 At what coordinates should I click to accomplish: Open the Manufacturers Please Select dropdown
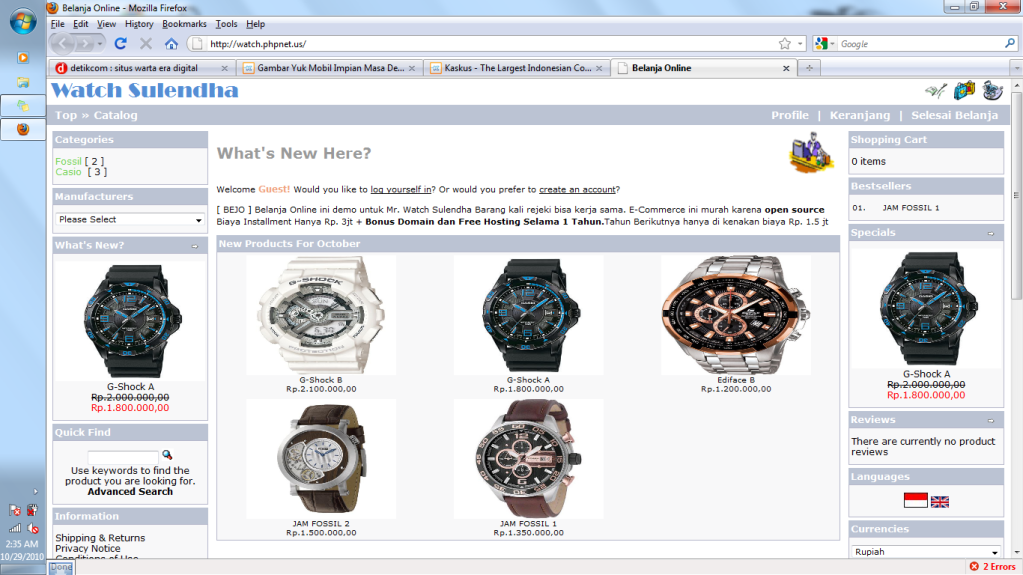point(130,220)
